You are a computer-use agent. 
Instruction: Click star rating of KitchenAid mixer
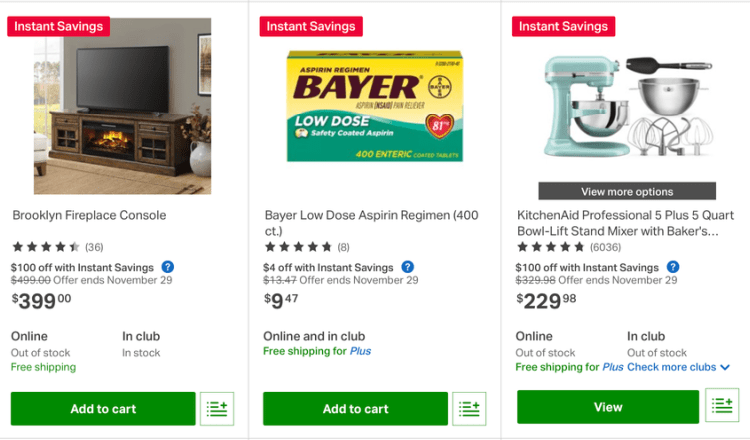[551, 247]
